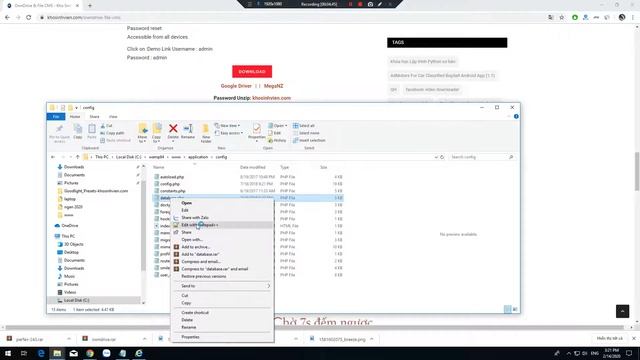
Task: Click Mail icon in the taskbar
Action: point(73,353)
